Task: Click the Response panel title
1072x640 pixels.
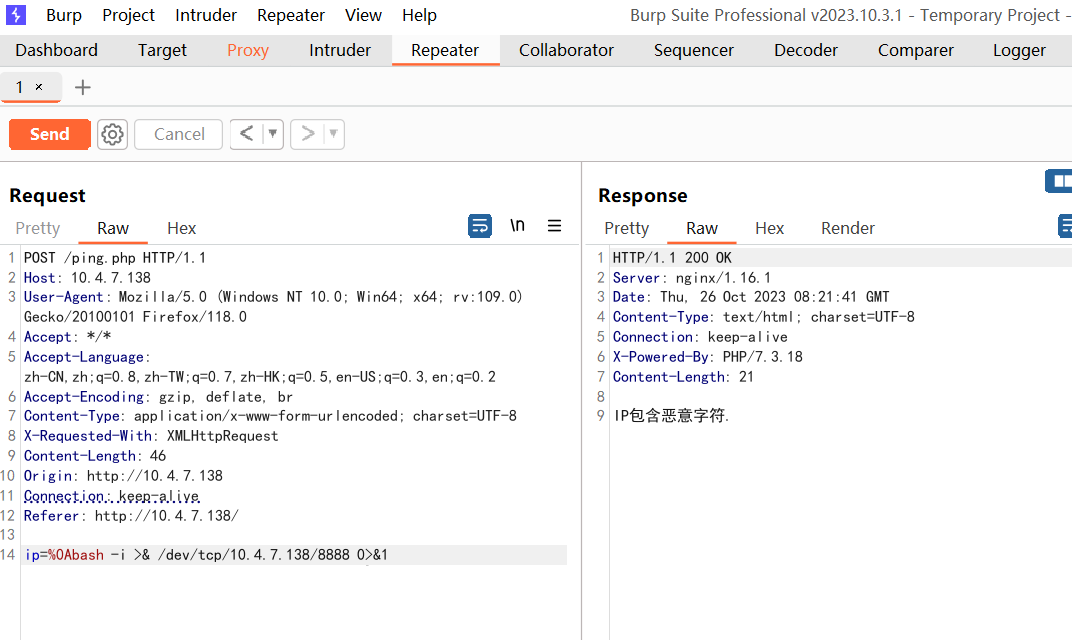Action: click(643, 196)
